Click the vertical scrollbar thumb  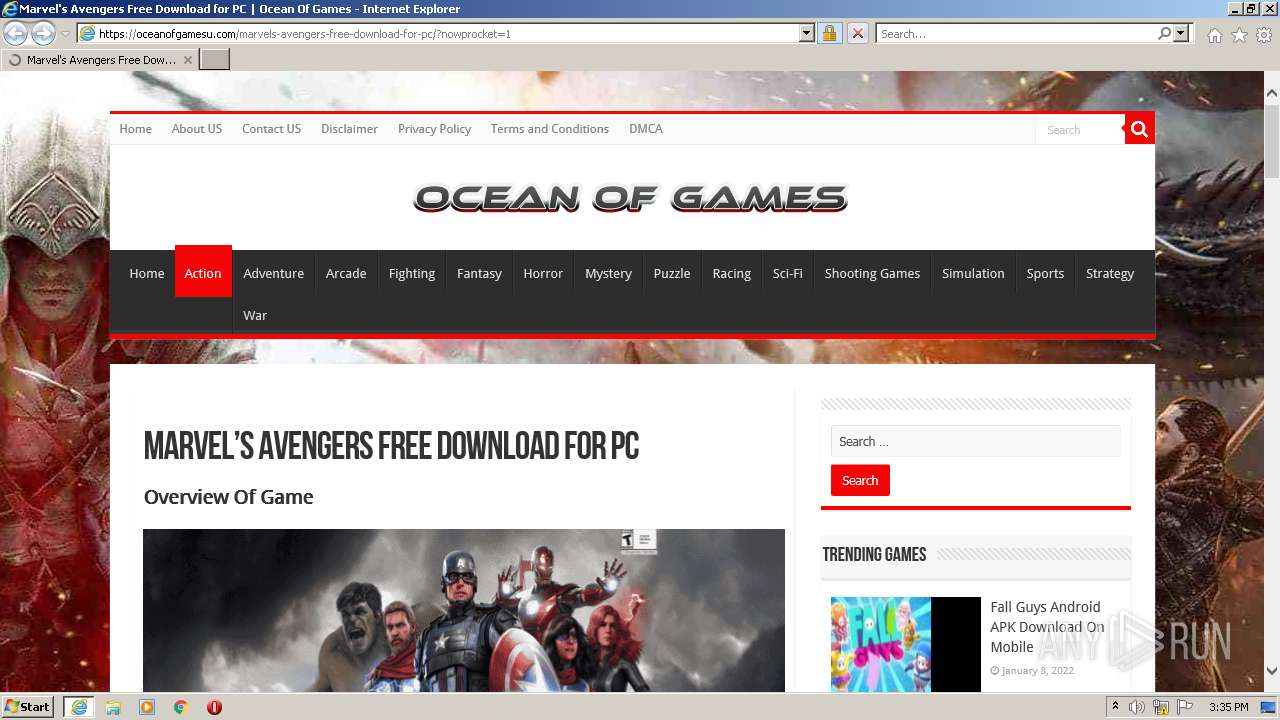pos(1271,140)
